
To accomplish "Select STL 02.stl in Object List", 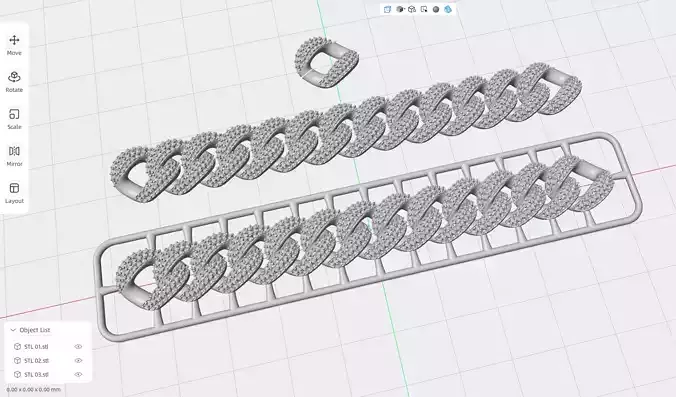I will click(36, 360).
